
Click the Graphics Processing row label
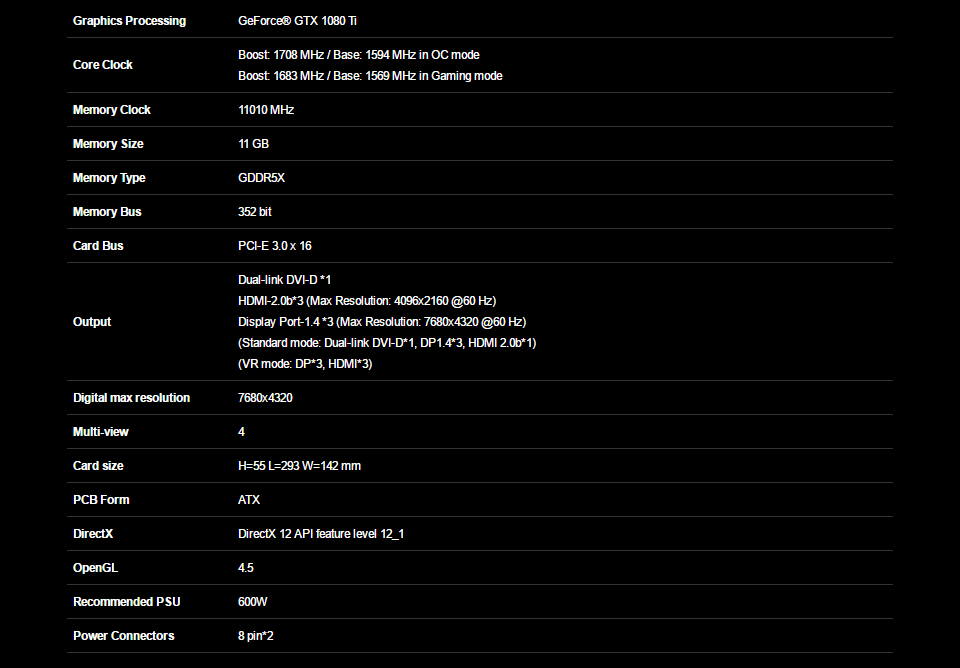coord(129,21)
